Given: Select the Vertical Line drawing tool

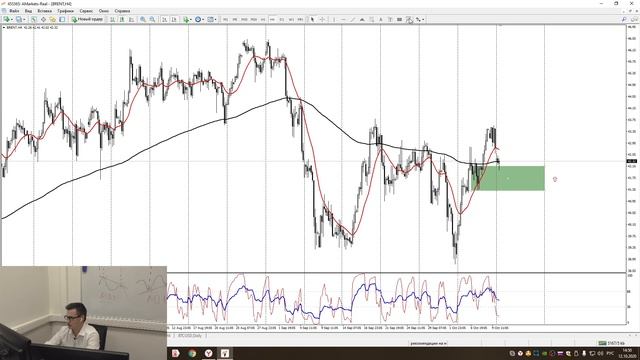Looking at the screenshot, I should point(334,19).
